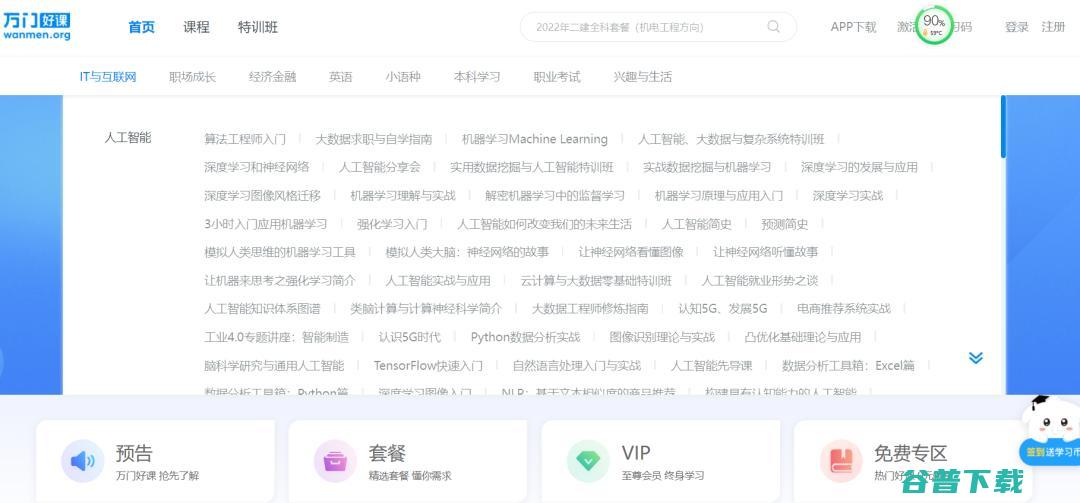
Task: Open 让神经网络听懂故事 course
Action: click(765, 252)
